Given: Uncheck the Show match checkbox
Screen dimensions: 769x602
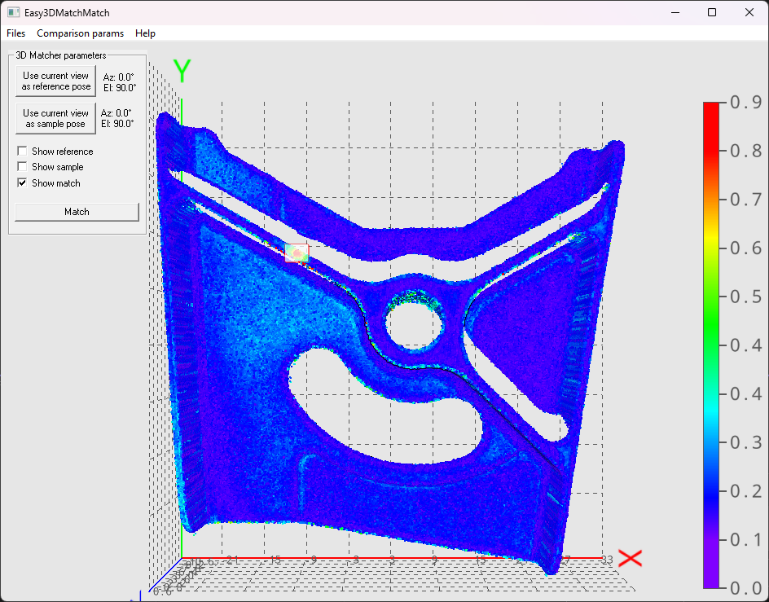Looking at the screenshot, I should [22, 183].
